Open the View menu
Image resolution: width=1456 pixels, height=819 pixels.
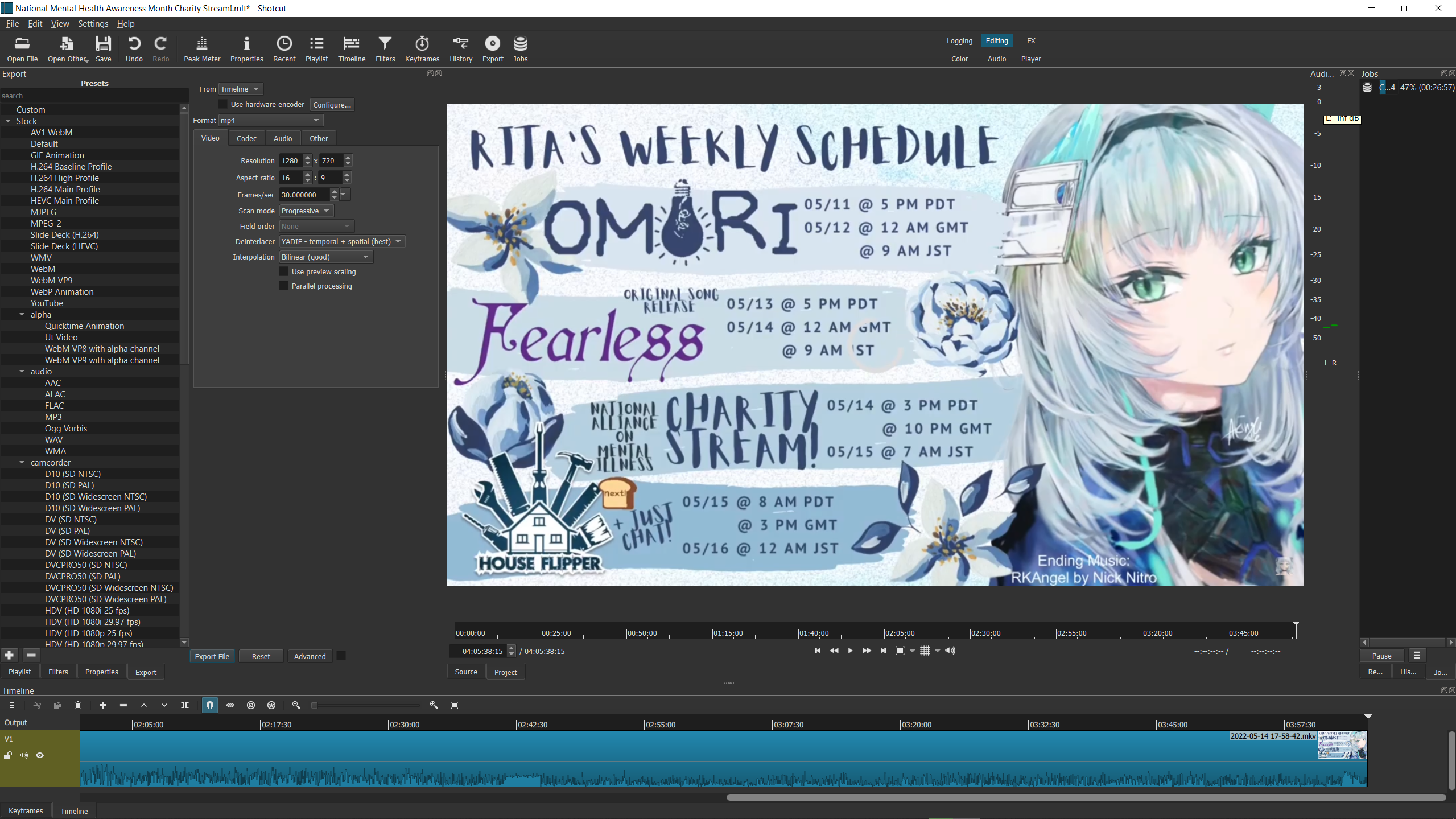click(60, 23)
